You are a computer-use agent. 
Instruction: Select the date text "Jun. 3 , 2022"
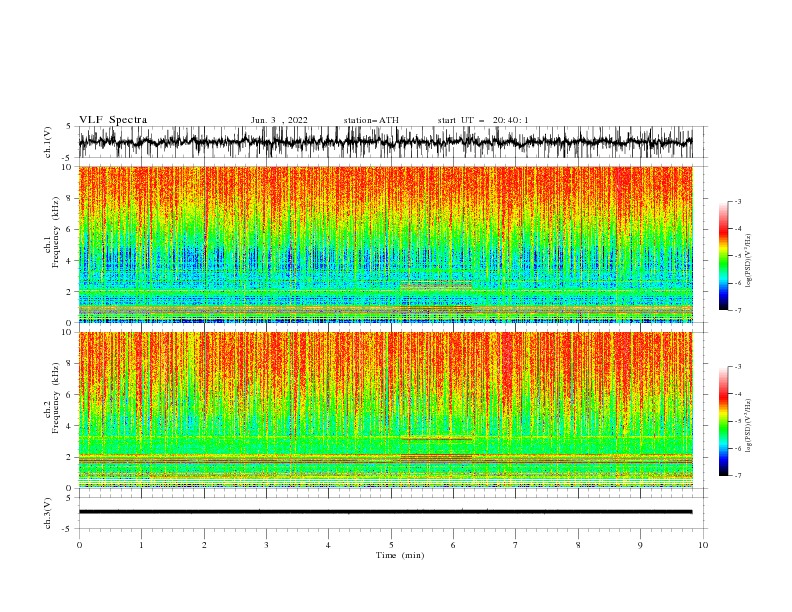[279, 120]
